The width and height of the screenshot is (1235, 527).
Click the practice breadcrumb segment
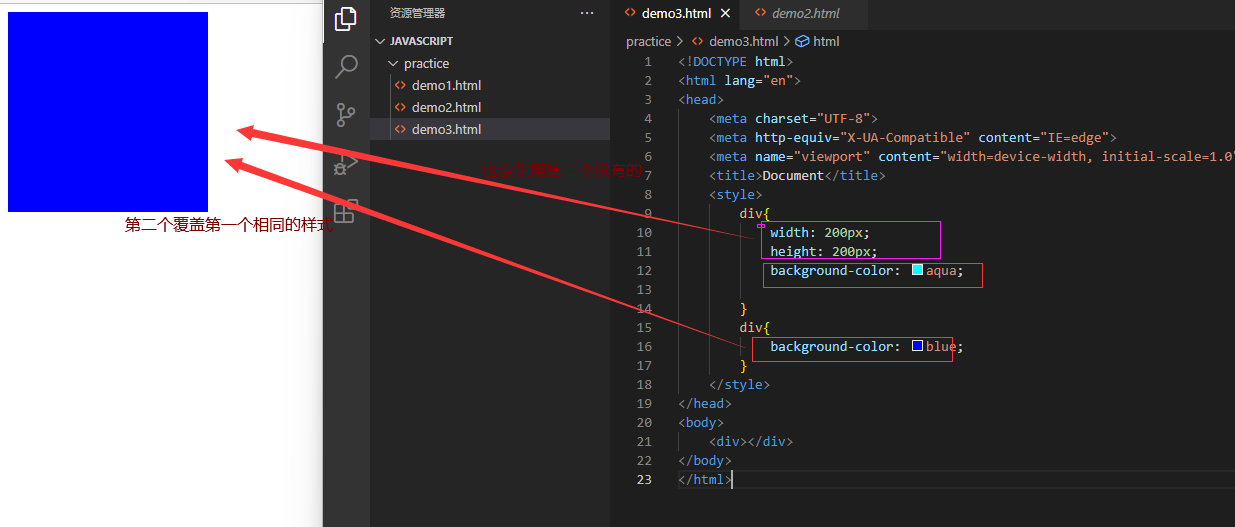[648, 41]
